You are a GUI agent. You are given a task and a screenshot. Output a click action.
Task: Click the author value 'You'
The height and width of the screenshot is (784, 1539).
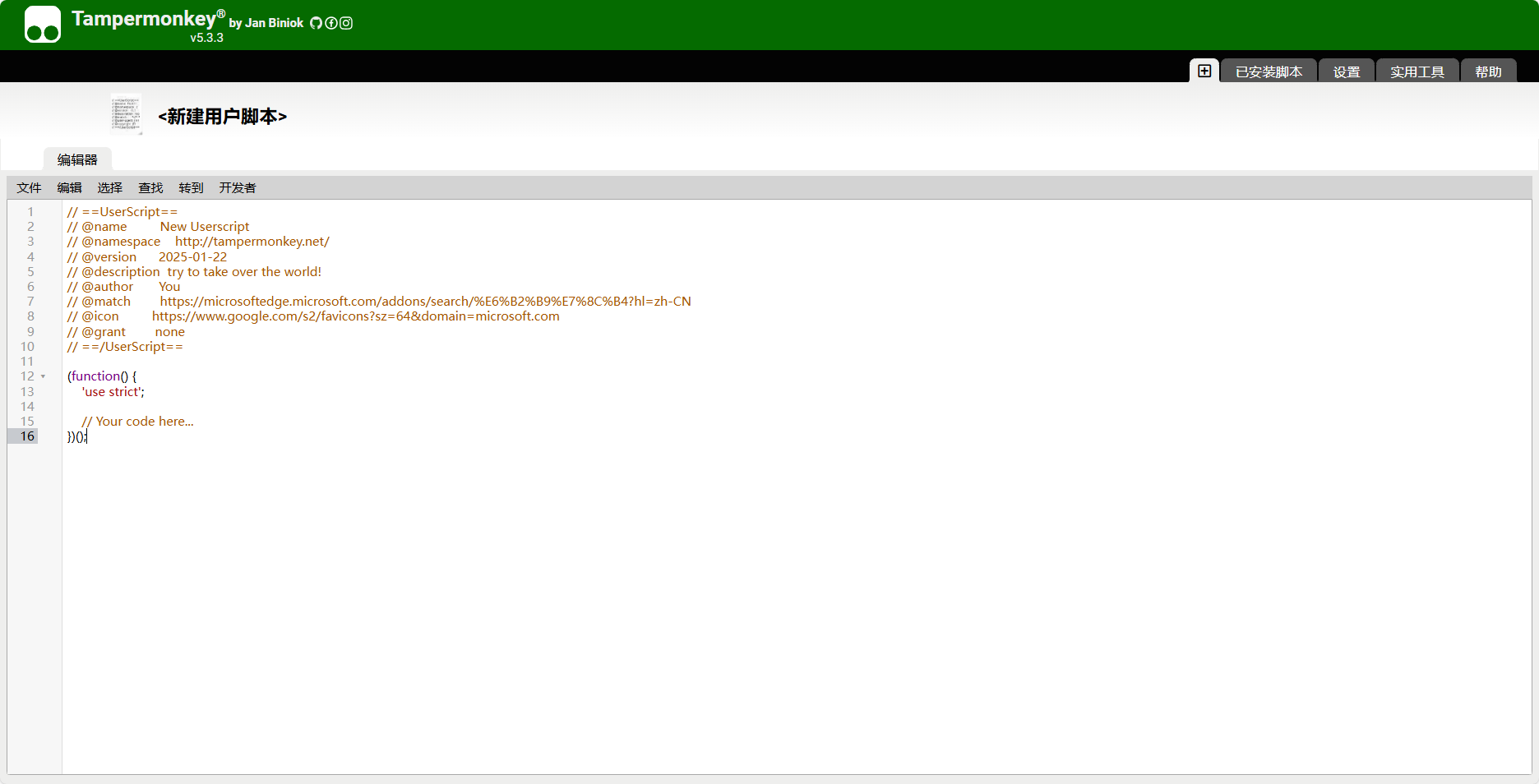pos(169,287)
